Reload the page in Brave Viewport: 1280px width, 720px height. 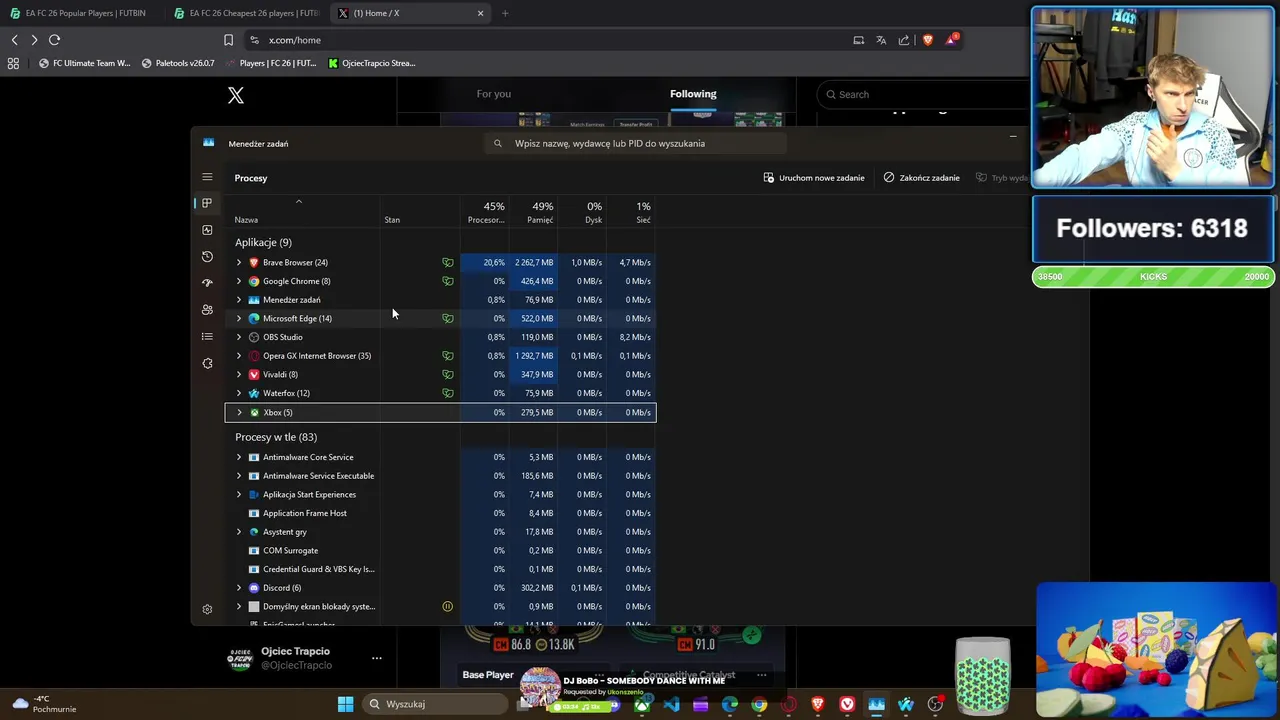pyautogui.click(x=54, y=40)
